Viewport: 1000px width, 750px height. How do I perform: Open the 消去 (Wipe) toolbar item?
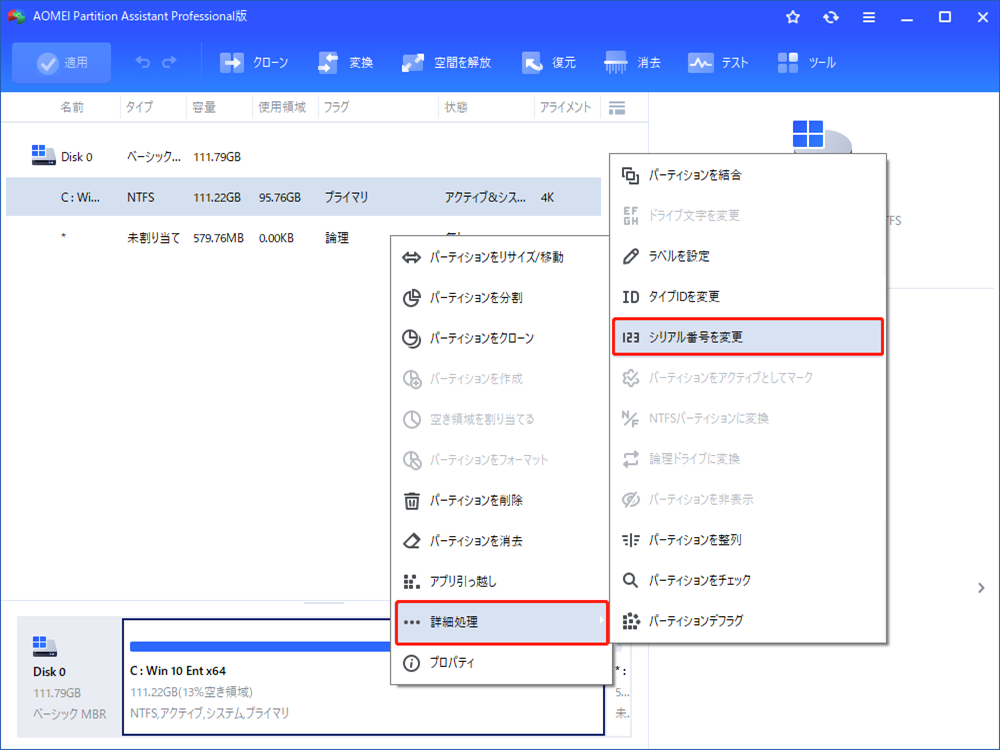tap(632, 62)
